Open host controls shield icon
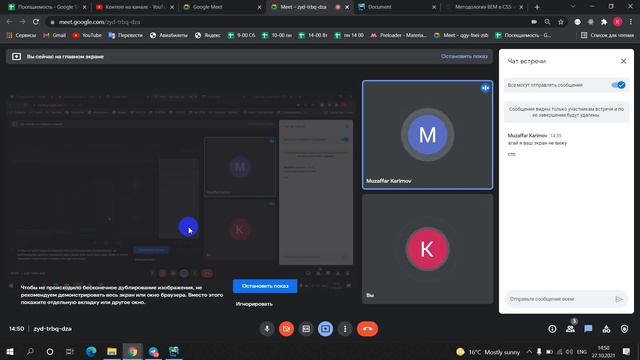The height and width of the screenshot is (360, 640). 624,329
